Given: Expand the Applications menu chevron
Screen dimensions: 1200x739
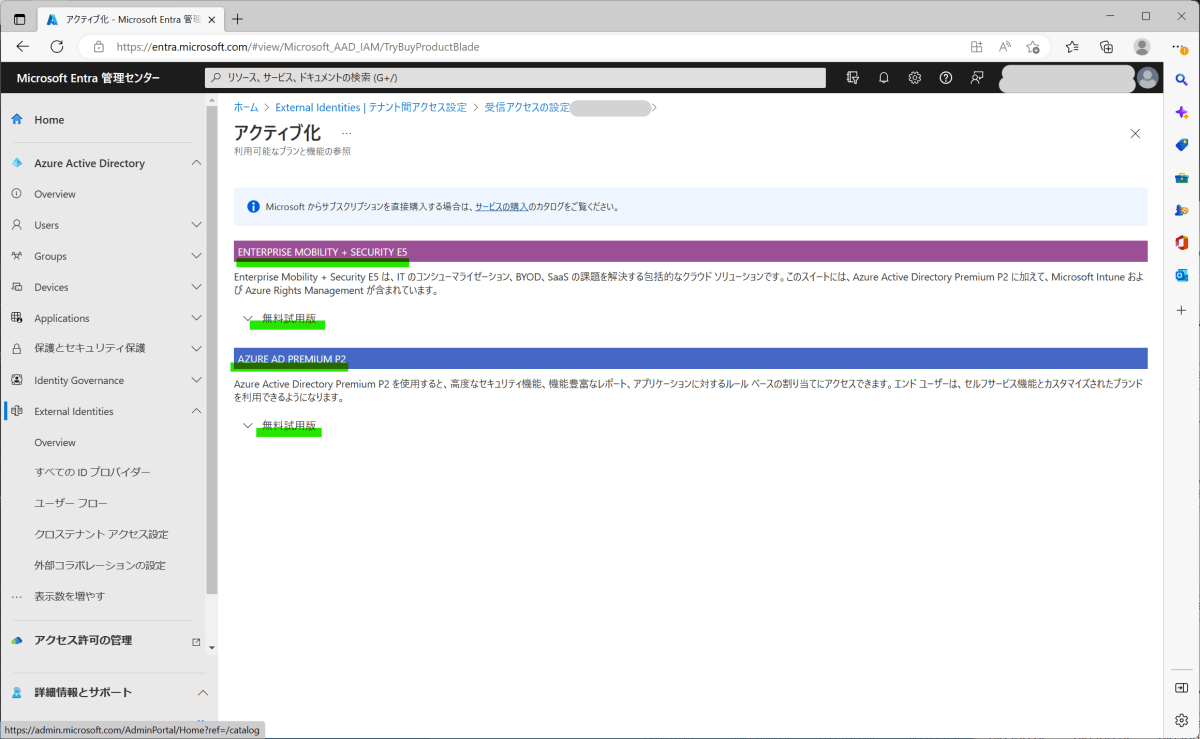Looking at the screenshot, I should tap(196, 318).
